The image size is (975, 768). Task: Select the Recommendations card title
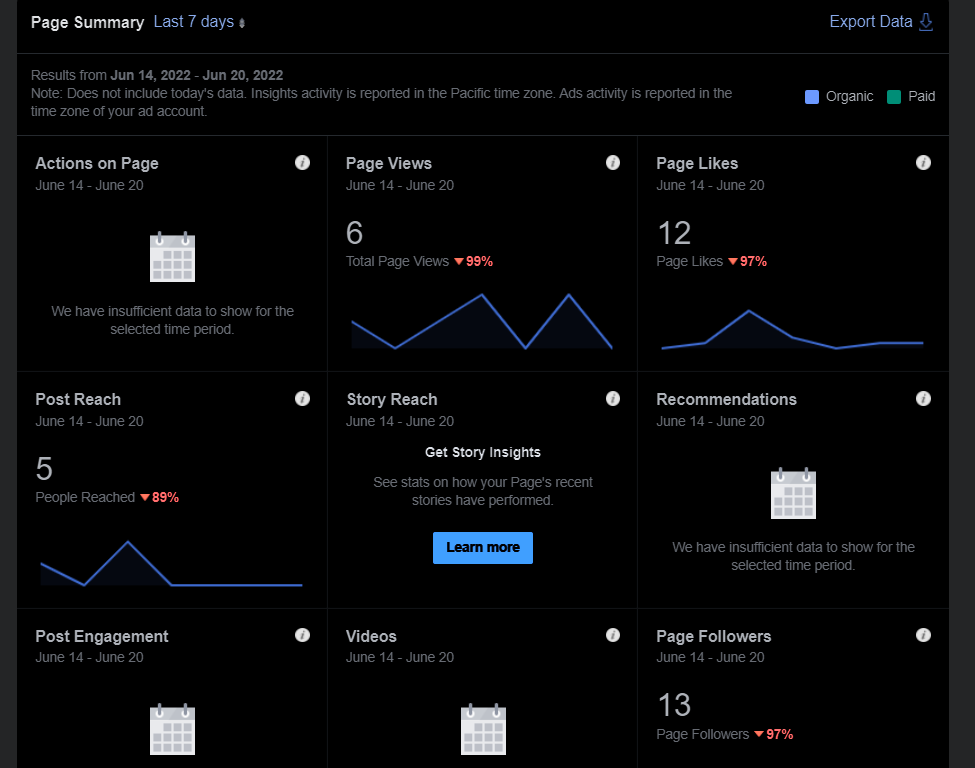click(x=726, y=399)
